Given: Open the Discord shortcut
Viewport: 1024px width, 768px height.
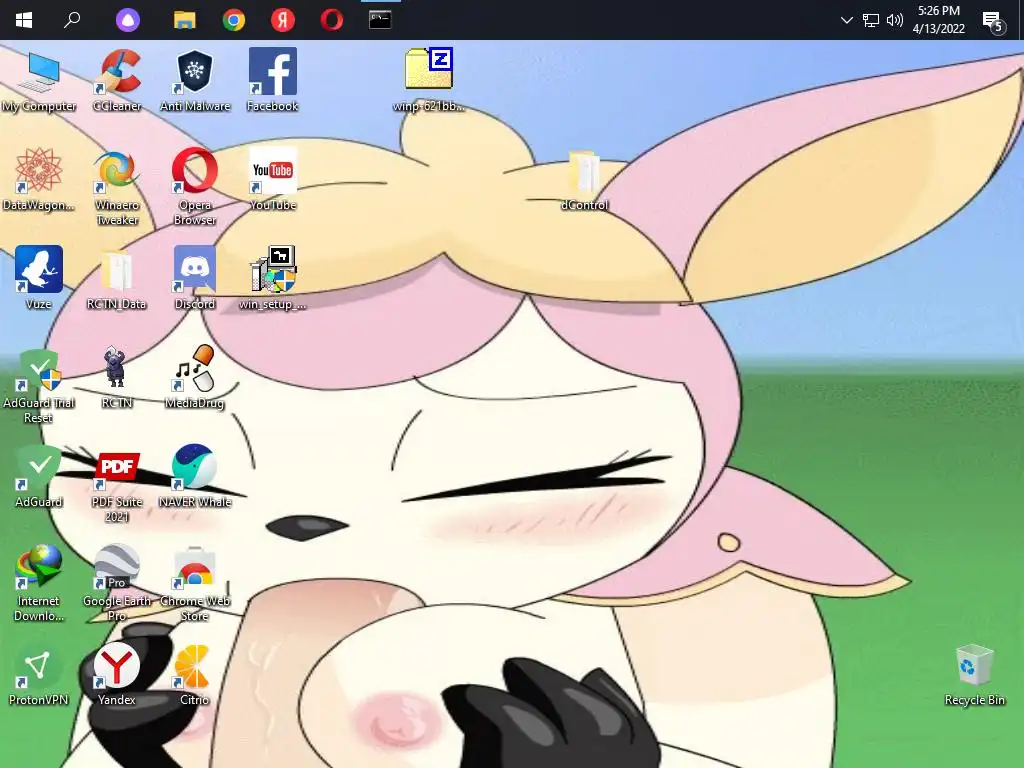Looking at the screenshot, I should [195, 278].
